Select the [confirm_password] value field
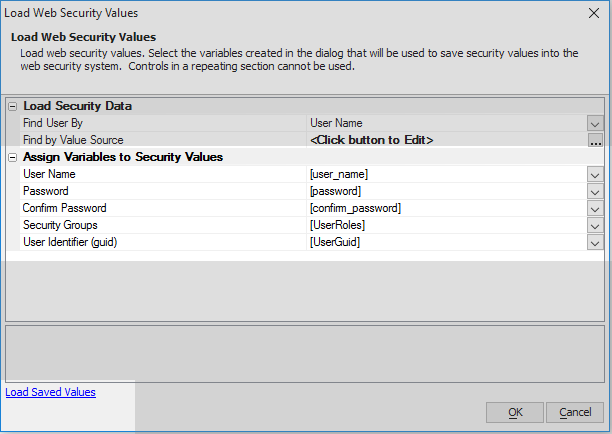612x434 pixels. (447, 208)
